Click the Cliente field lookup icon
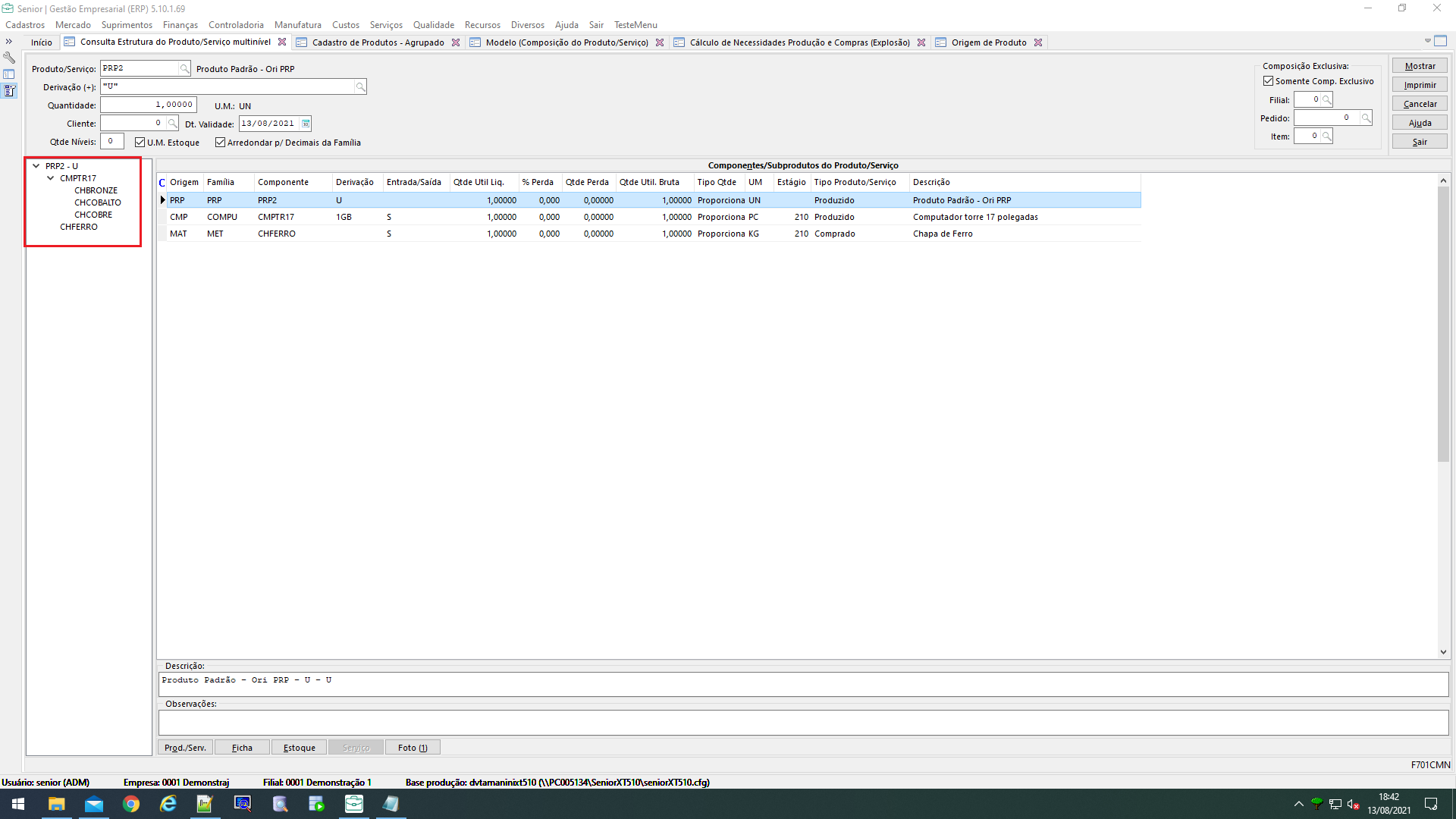This screenshot has height=819, width=1456. tap(173, 124)
